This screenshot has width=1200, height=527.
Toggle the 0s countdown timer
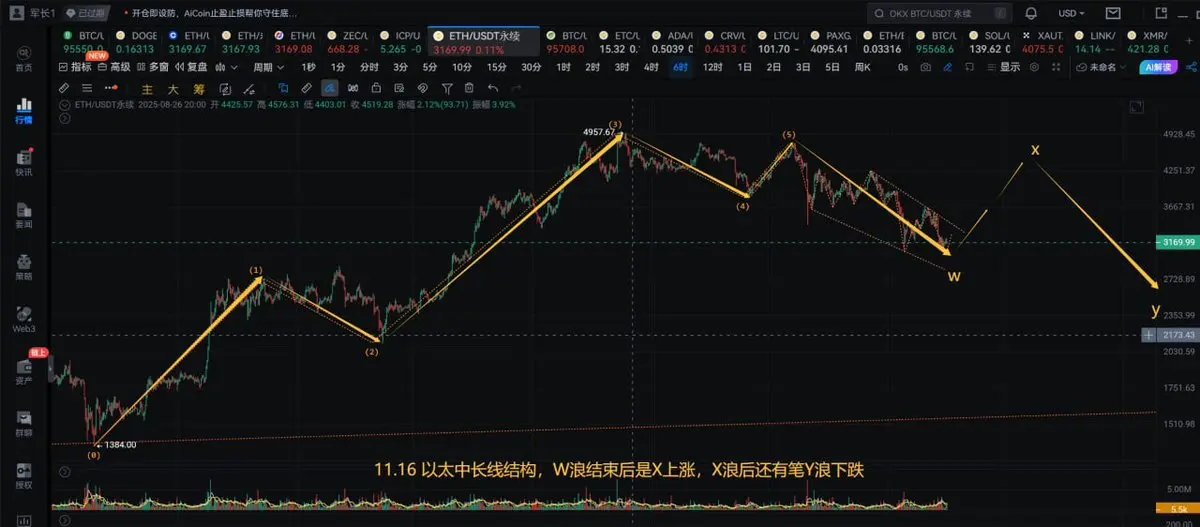[902, 67]
